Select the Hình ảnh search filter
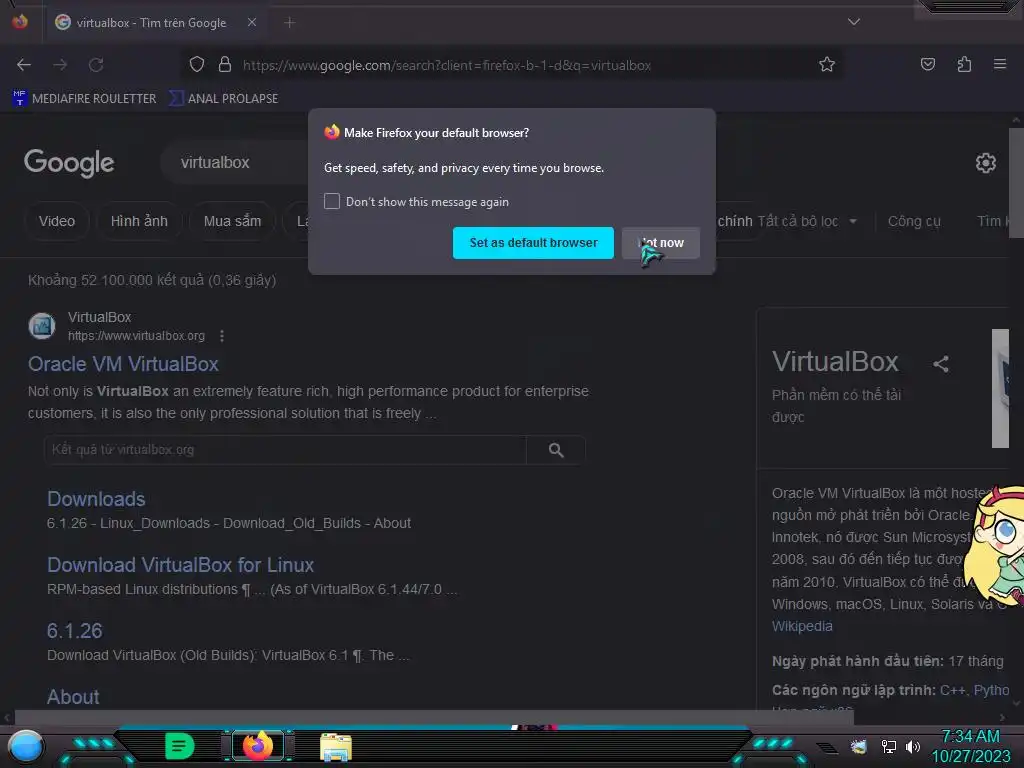This screenshot has height=768, width=1024. tap(139, 221)
